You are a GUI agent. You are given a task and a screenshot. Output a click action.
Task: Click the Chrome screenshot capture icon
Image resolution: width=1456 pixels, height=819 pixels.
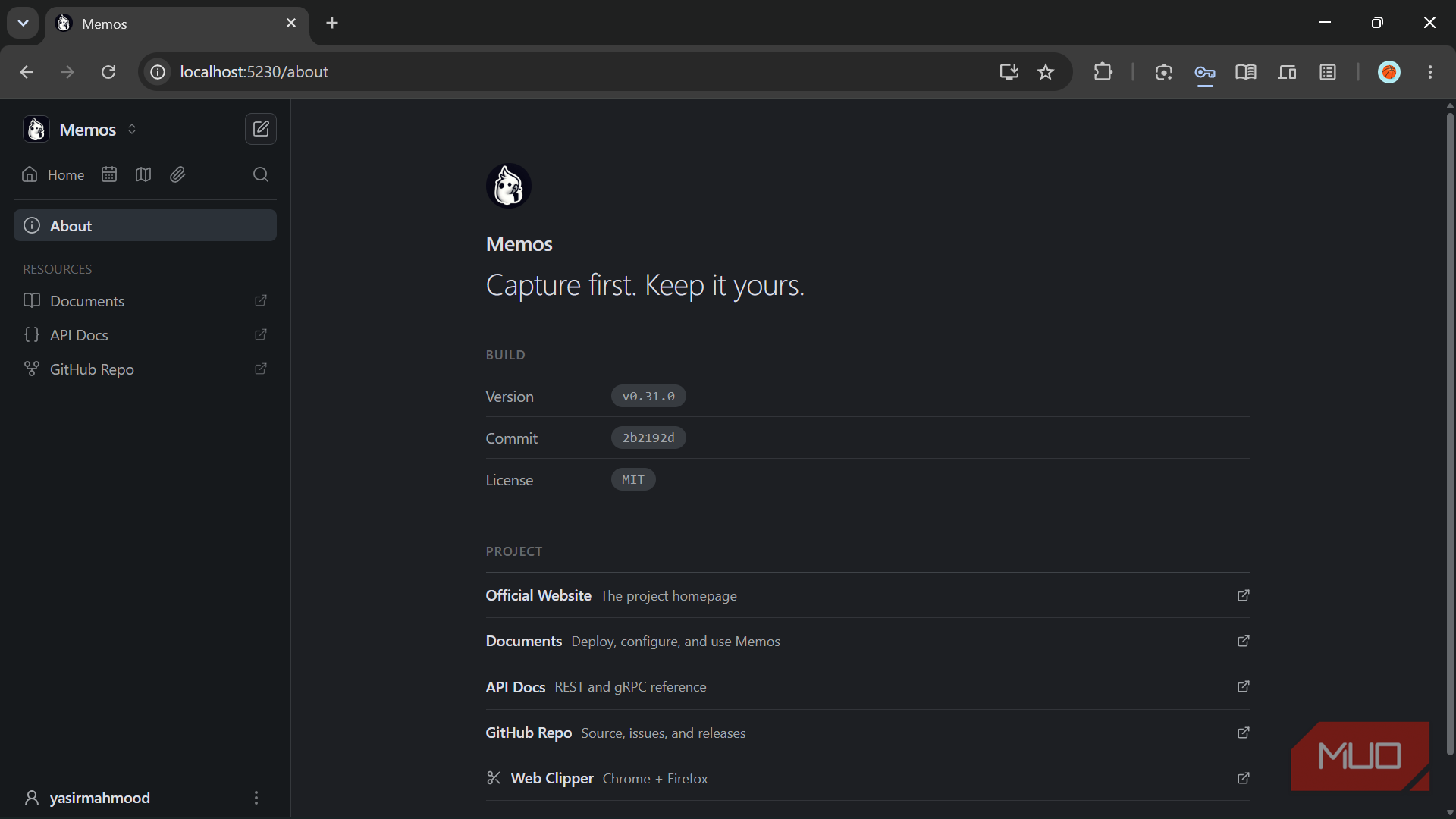pyautogui.click(x=1164, y=72)
